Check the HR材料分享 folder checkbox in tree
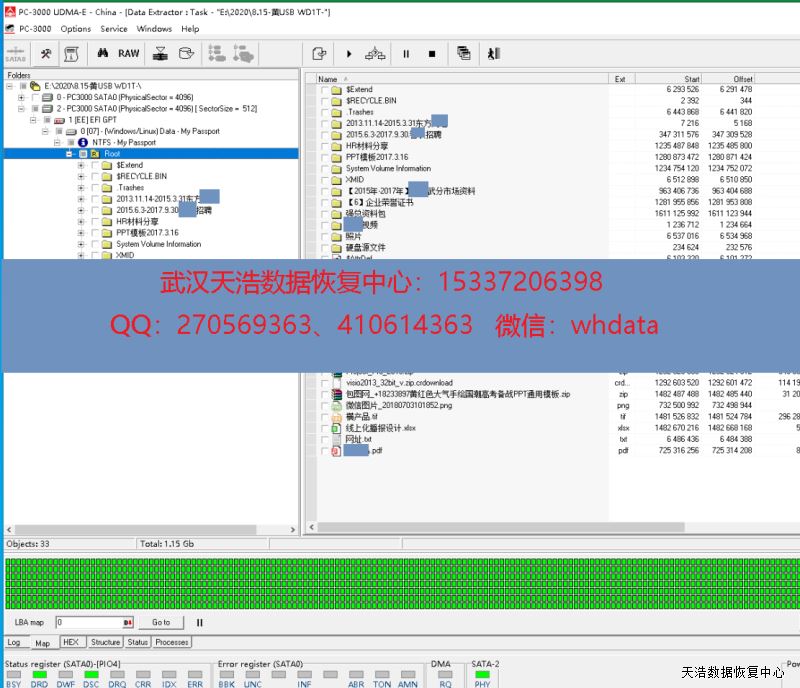This screenshot has height=688, width=800. pos(95,221)
